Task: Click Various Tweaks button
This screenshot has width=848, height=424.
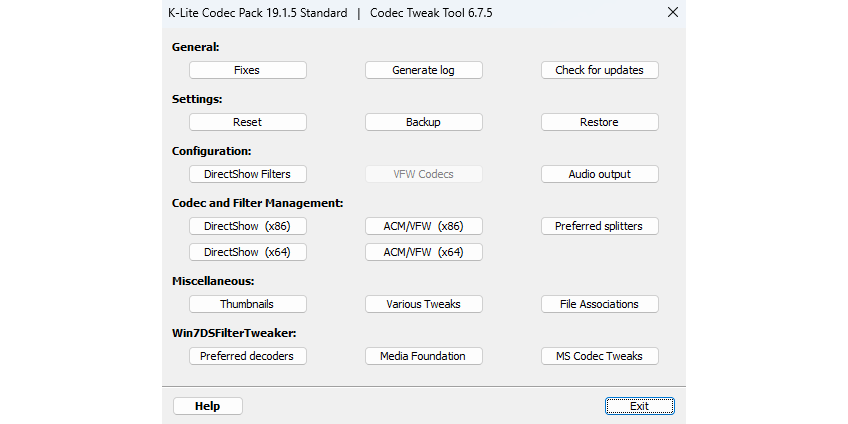Action: click(423, 304)
